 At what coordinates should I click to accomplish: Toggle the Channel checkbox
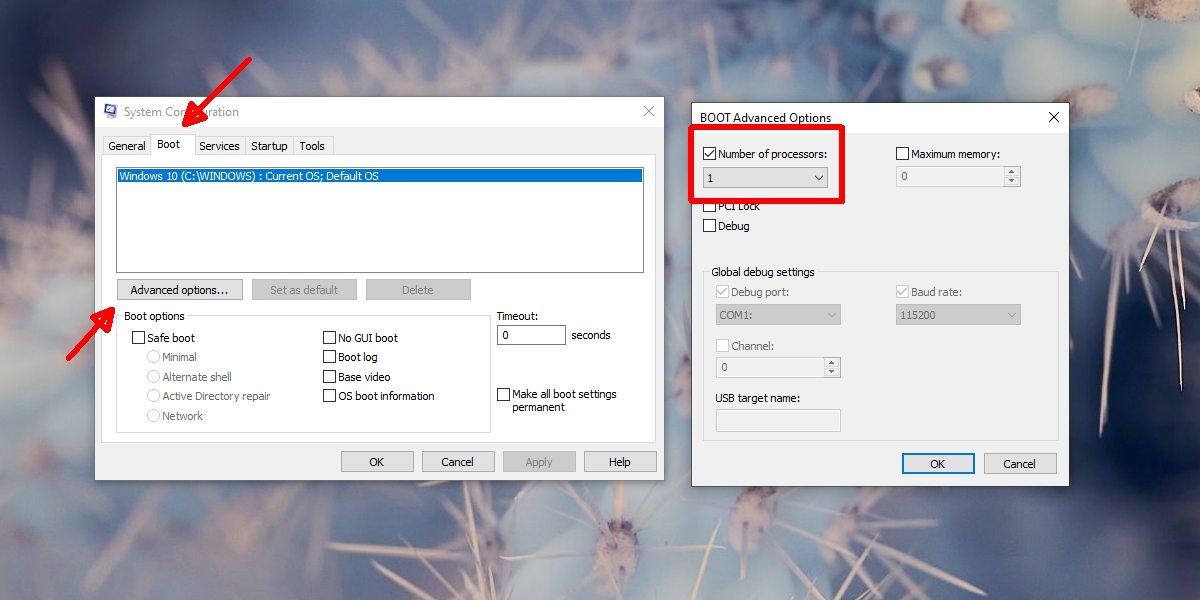click(x=723, y=346)
